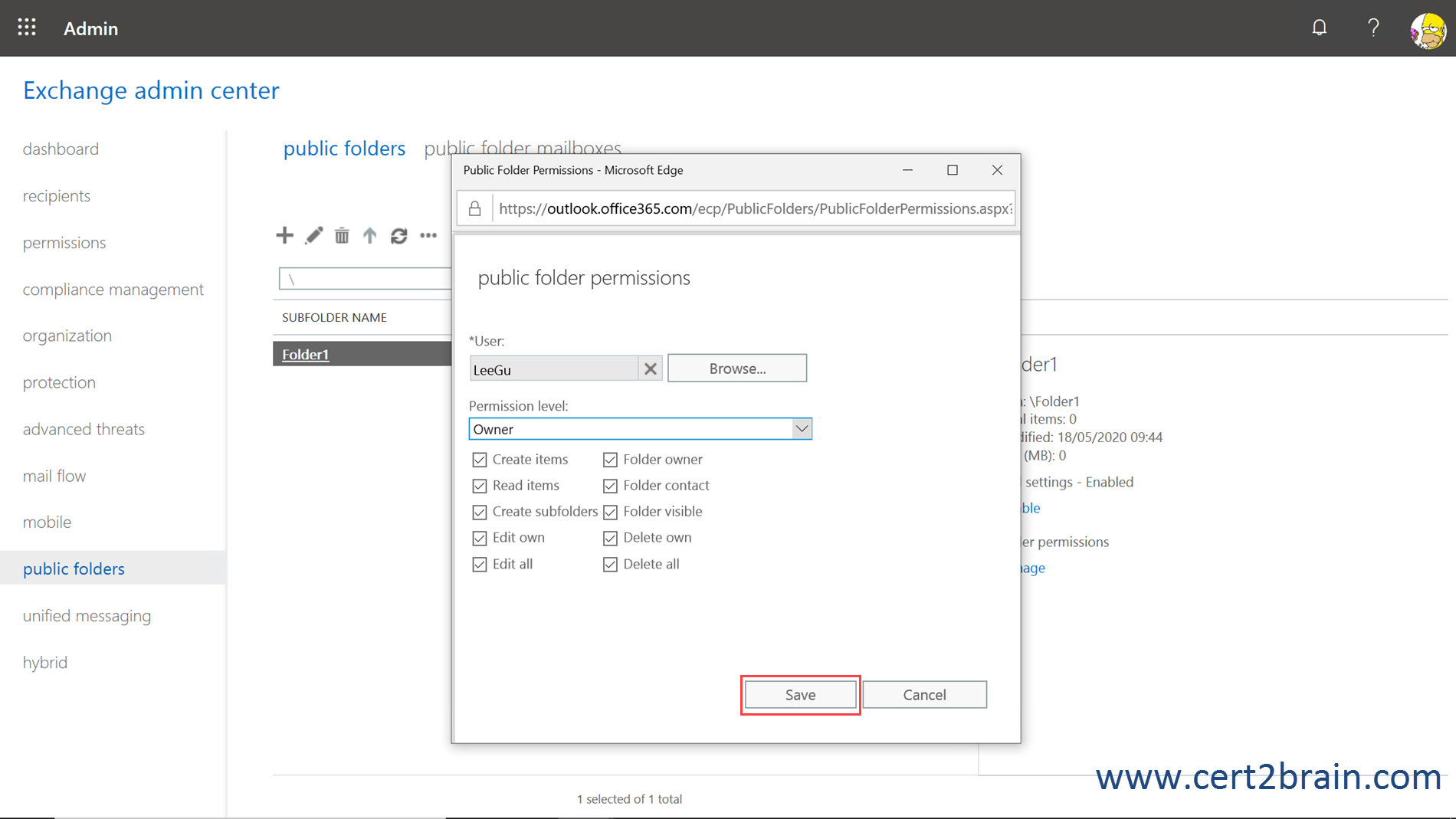The image size is (1456, 819).
Task: Go up one folder level arrow
Action: (x=370, y=235)
